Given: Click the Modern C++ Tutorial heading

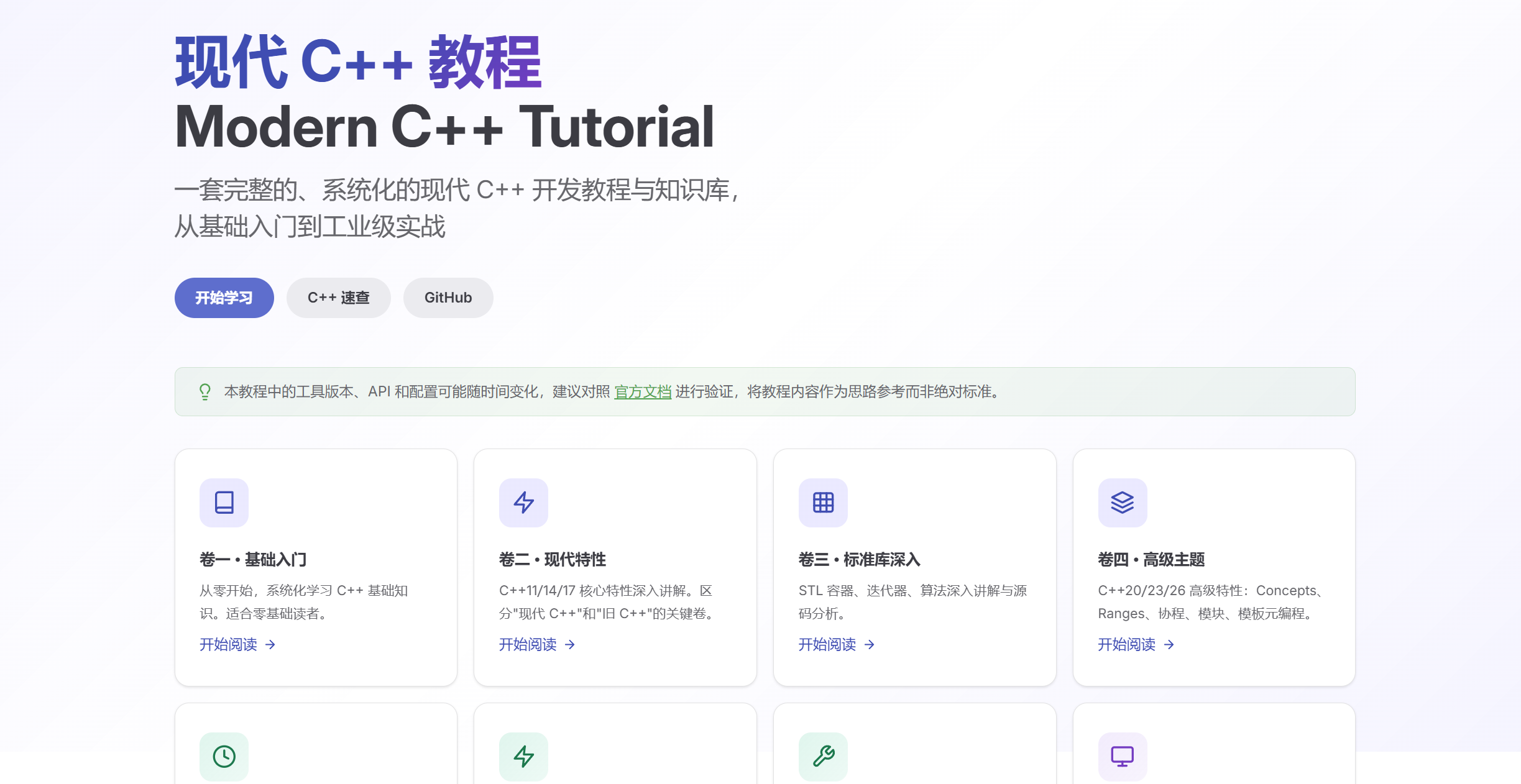Looking at the screenshot, I should (444, 127).
